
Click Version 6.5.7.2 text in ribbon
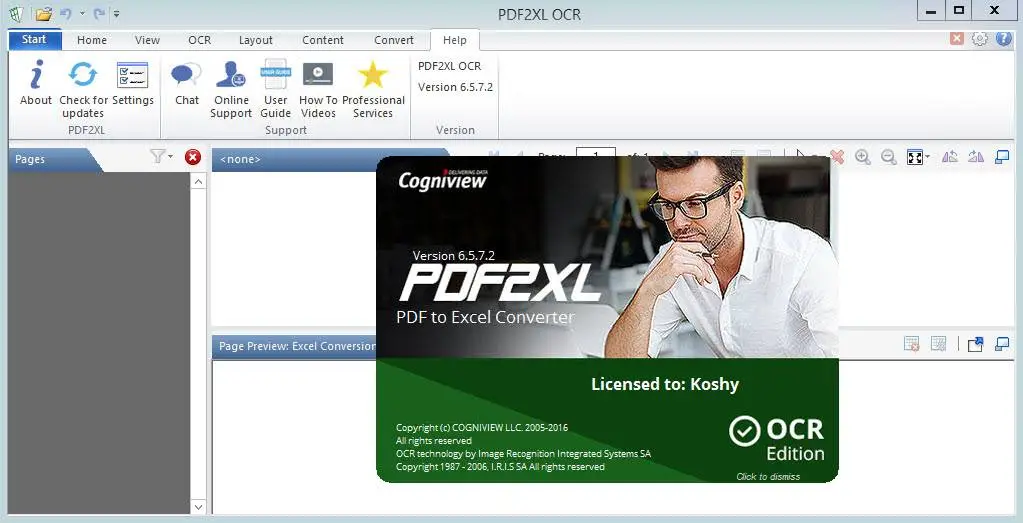pyautogui.click(x=455, y=87)
